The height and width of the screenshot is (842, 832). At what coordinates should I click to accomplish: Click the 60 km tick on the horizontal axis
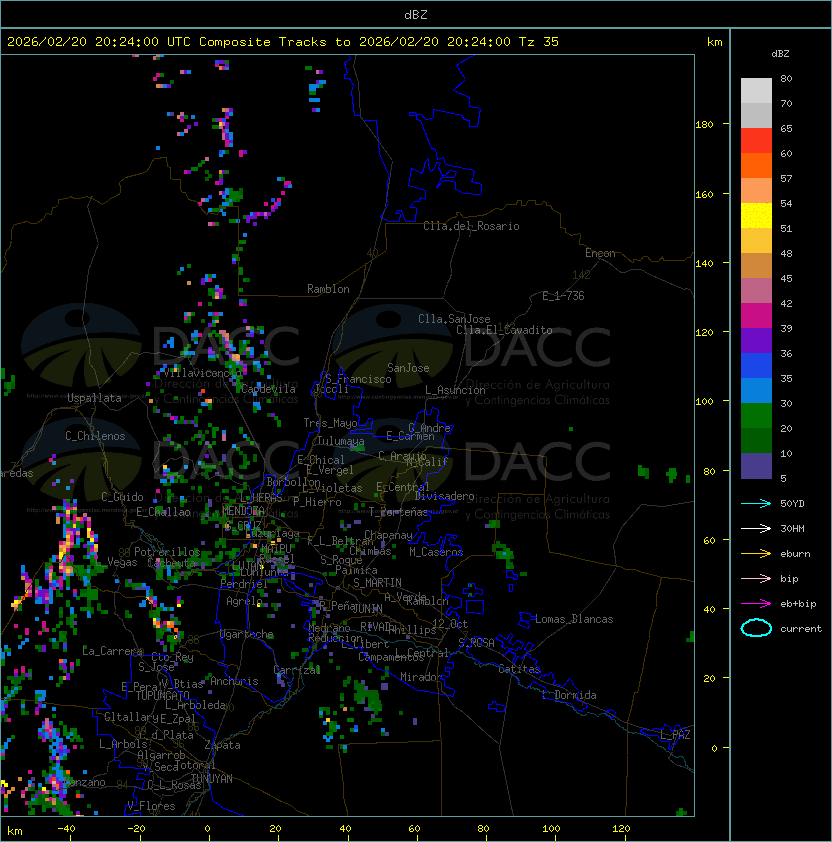click(x=414, y=829)
